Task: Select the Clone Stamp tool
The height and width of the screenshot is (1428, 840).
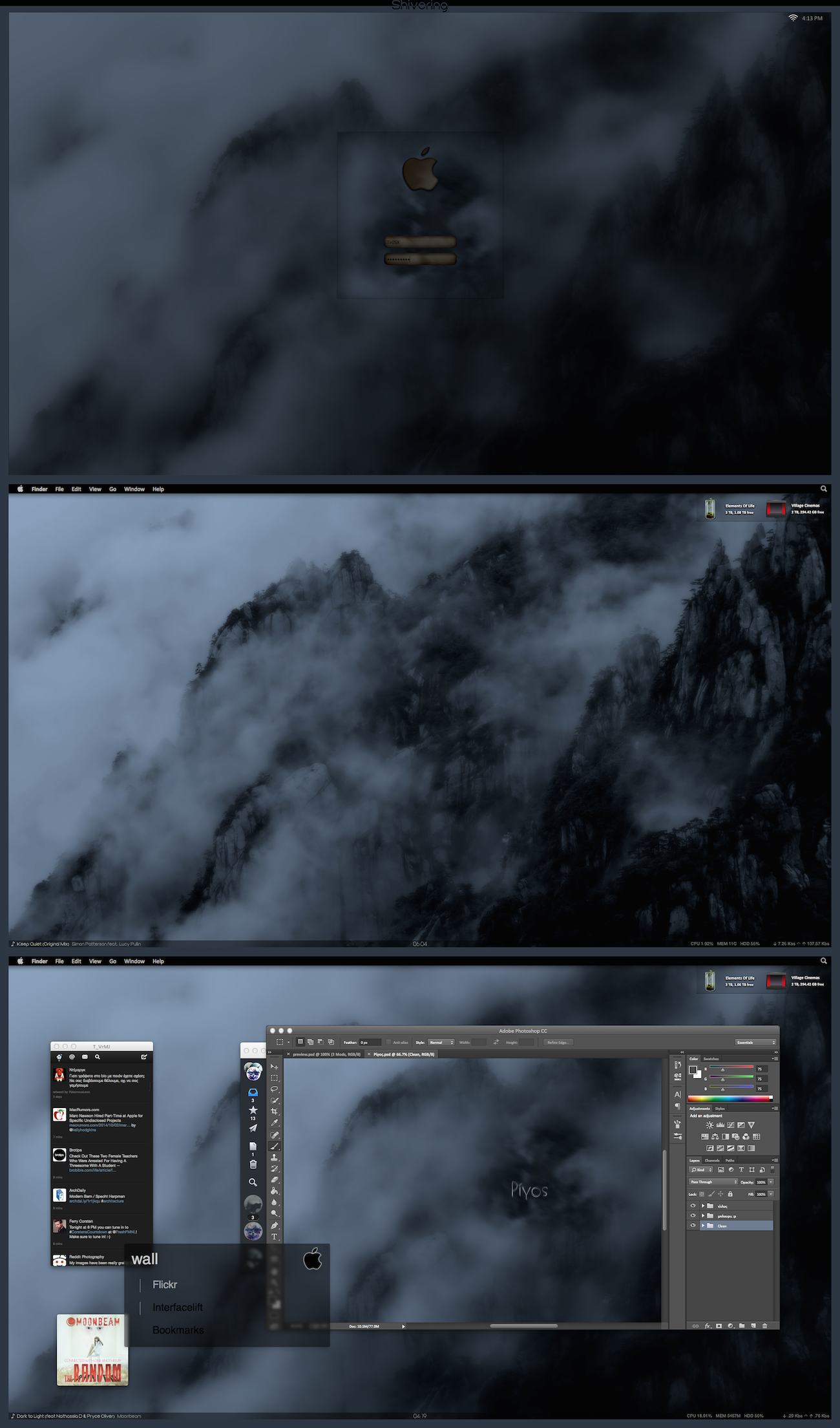Action: click(x=275, y=1157)
